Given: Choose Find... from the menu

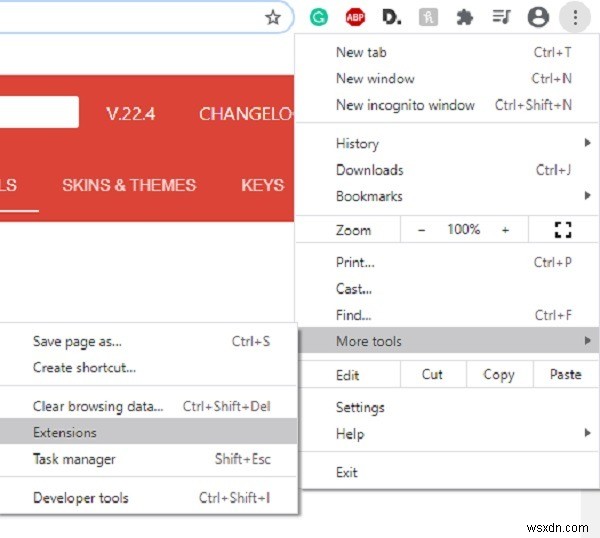Looking at the screenshot, I should click(x=447, y=315).
